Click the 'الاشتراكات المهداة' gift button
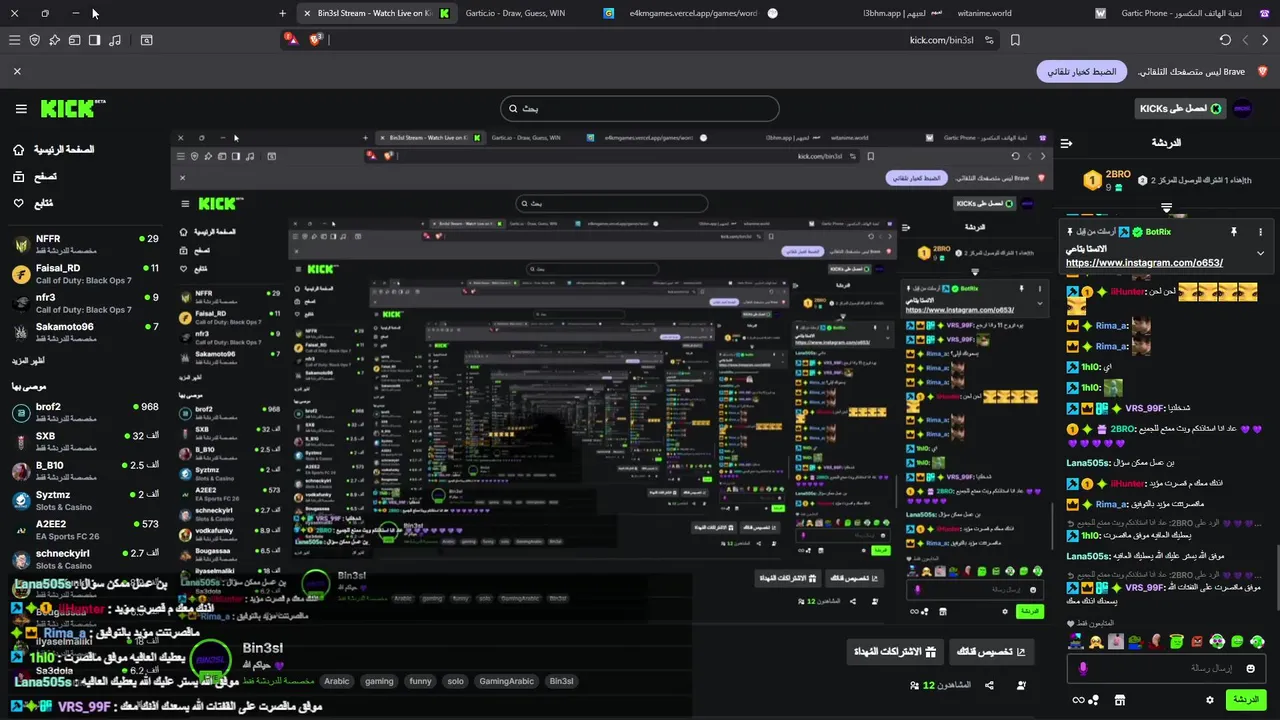 (894, 652)
